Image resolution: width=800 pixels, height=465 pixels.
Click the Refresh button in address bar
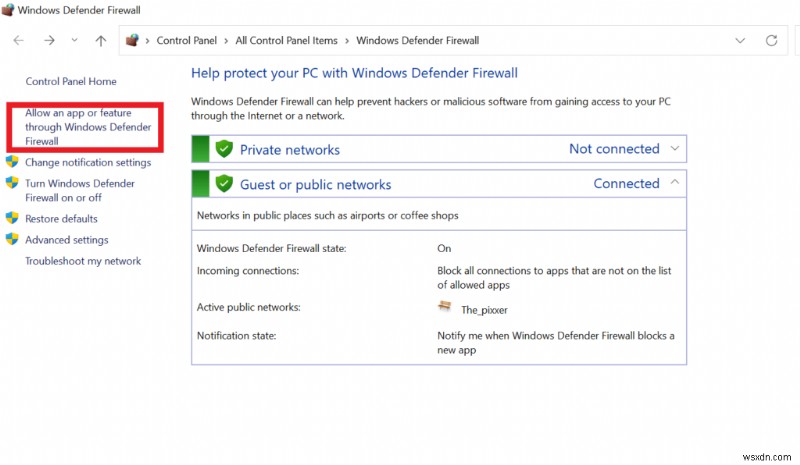(x=771, y=41)
